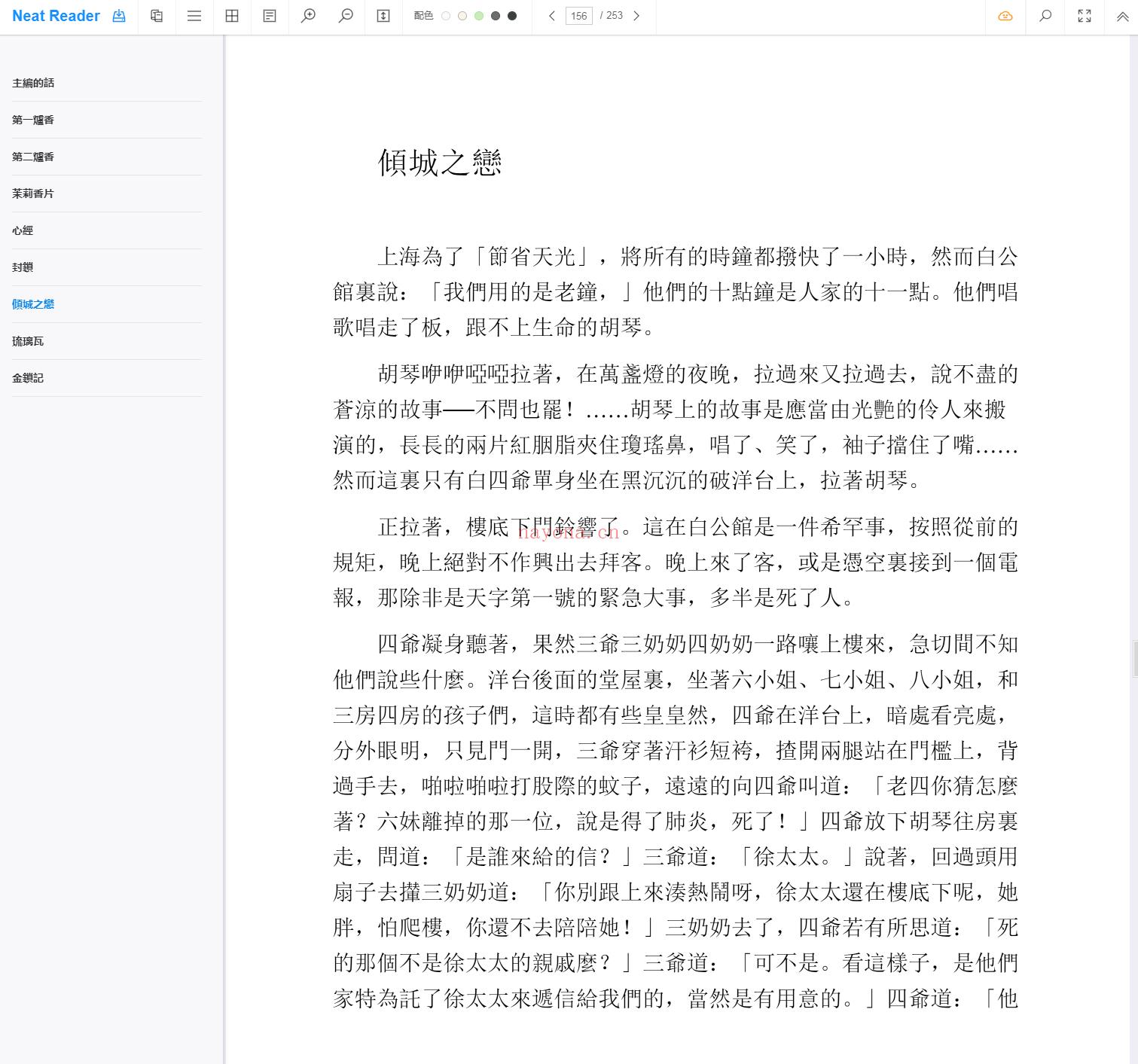The height and width of the screenshot is (1064, 1138).
Task: Click the chapter heading 傾城之戀
Action: [440, 162]
